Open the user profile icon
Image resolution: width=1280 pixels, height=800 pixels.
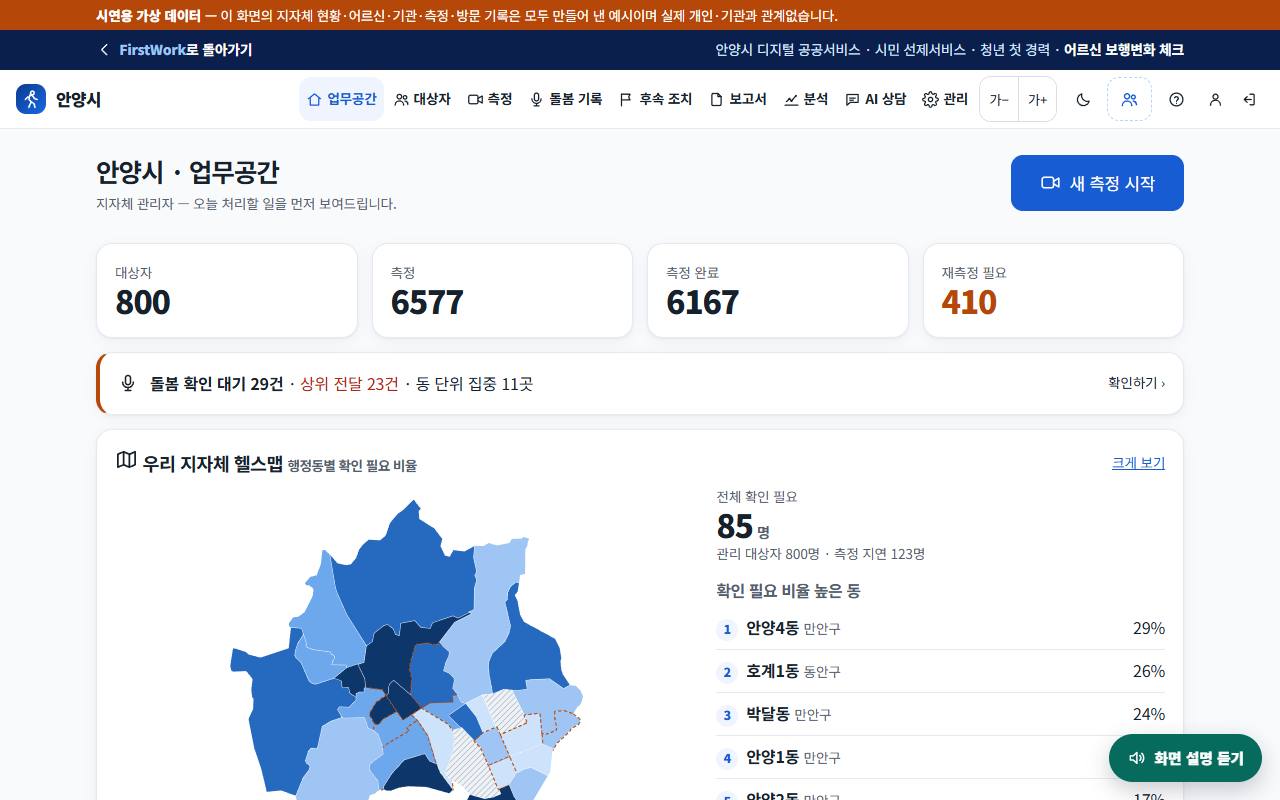coord(1215,99)
